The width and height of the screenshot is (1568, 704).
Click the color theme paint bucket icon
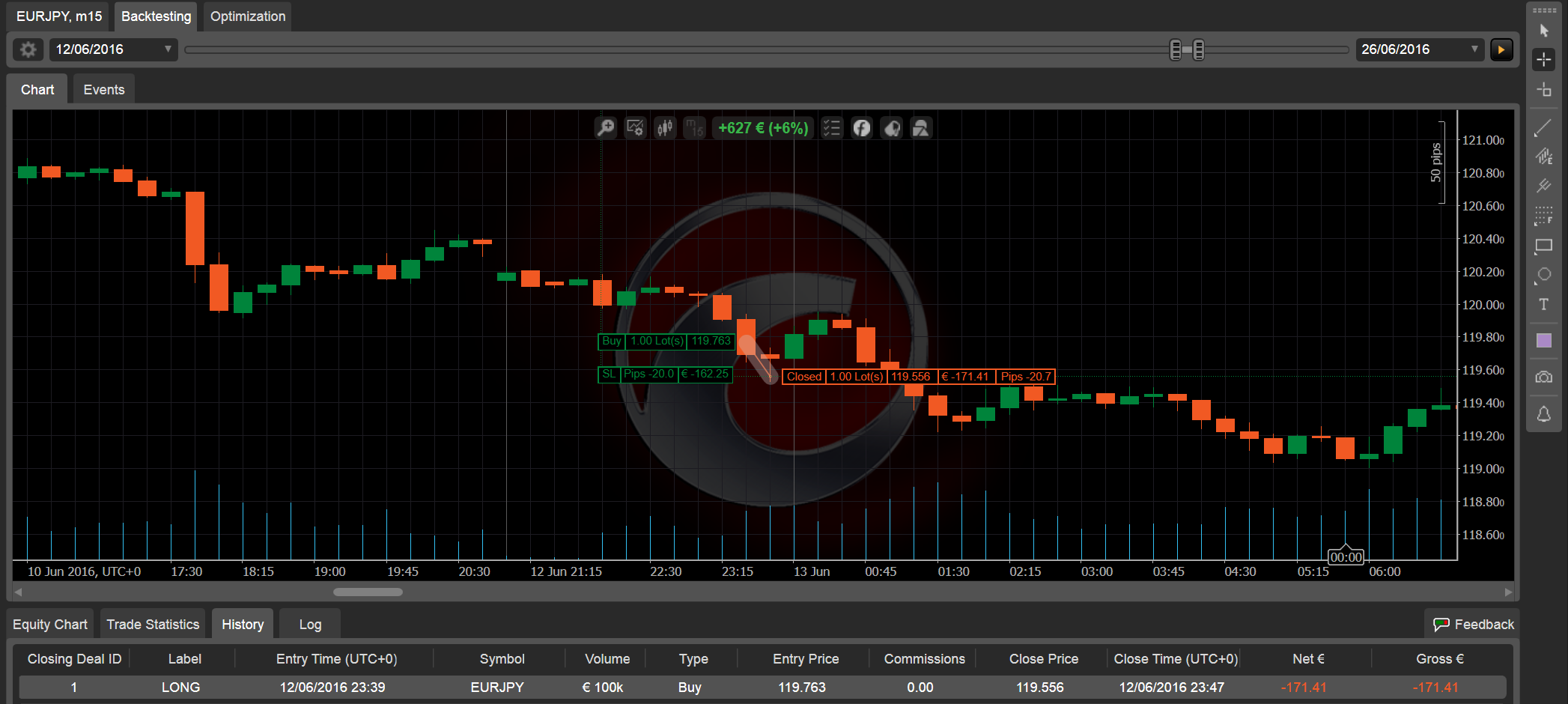pyautogui.click(x=892, y=128)
